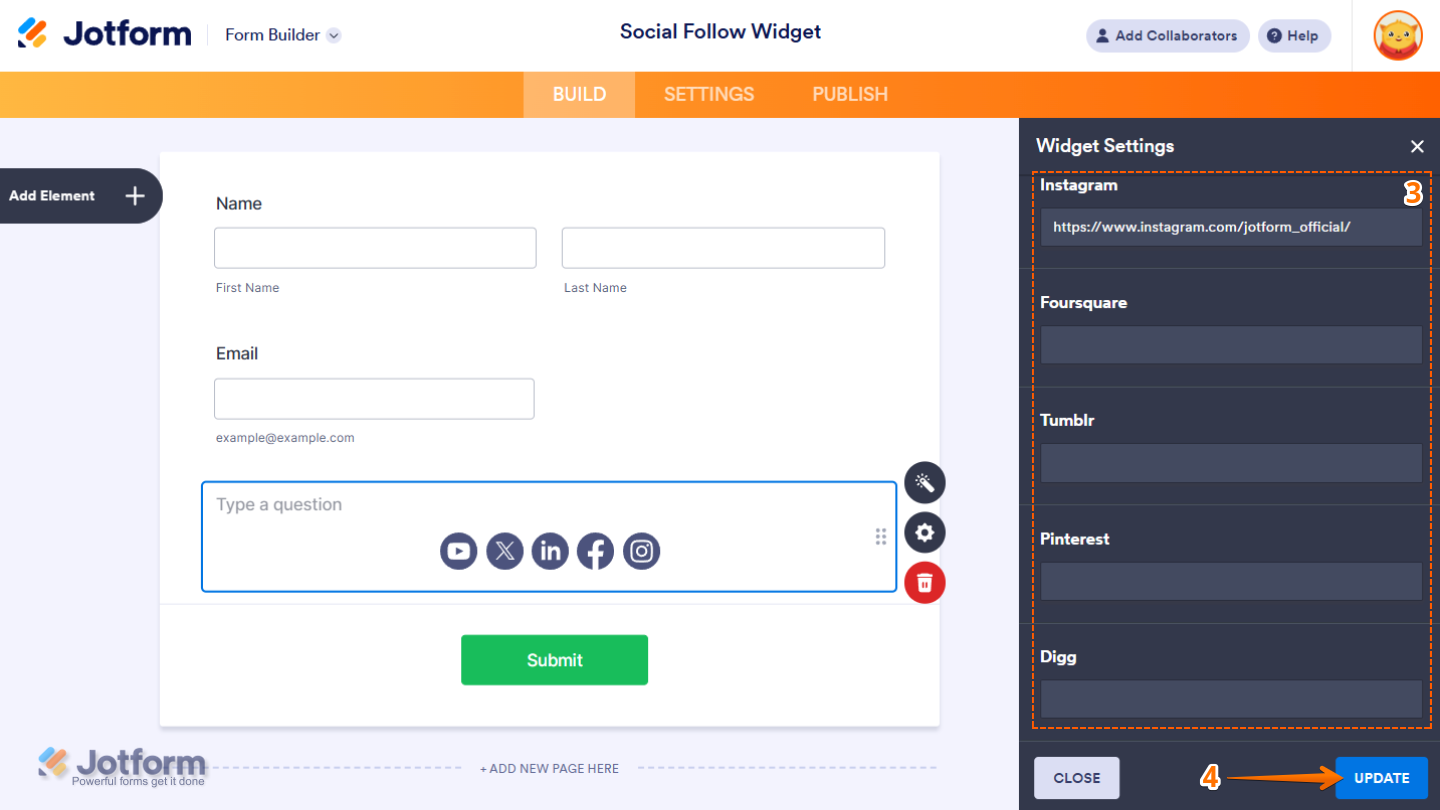Switch to the PUBLISH tab

(849, 94)
